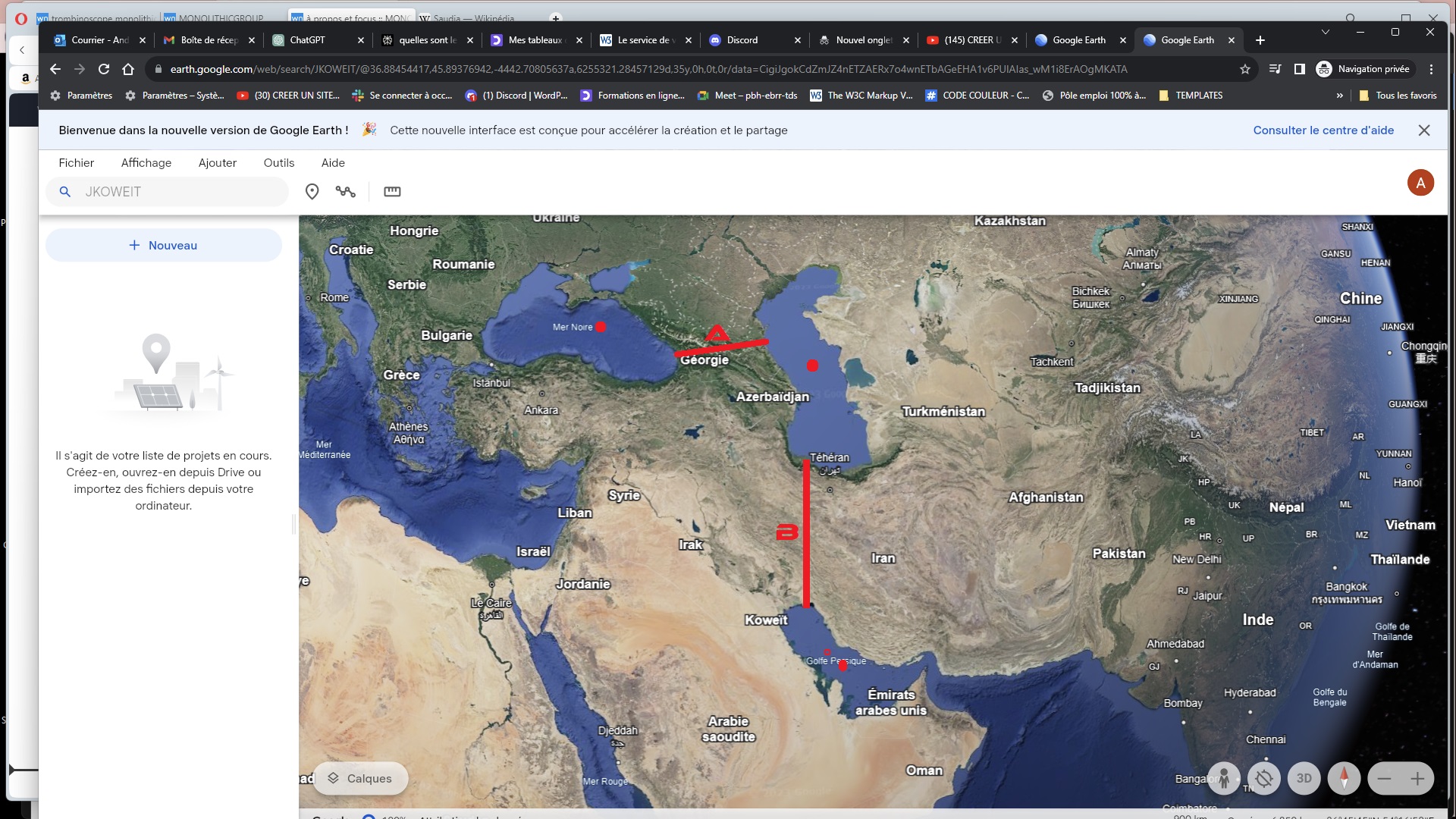Select the draw path or polygon tool
1456x819 pixels.
[x=346, y=192]
